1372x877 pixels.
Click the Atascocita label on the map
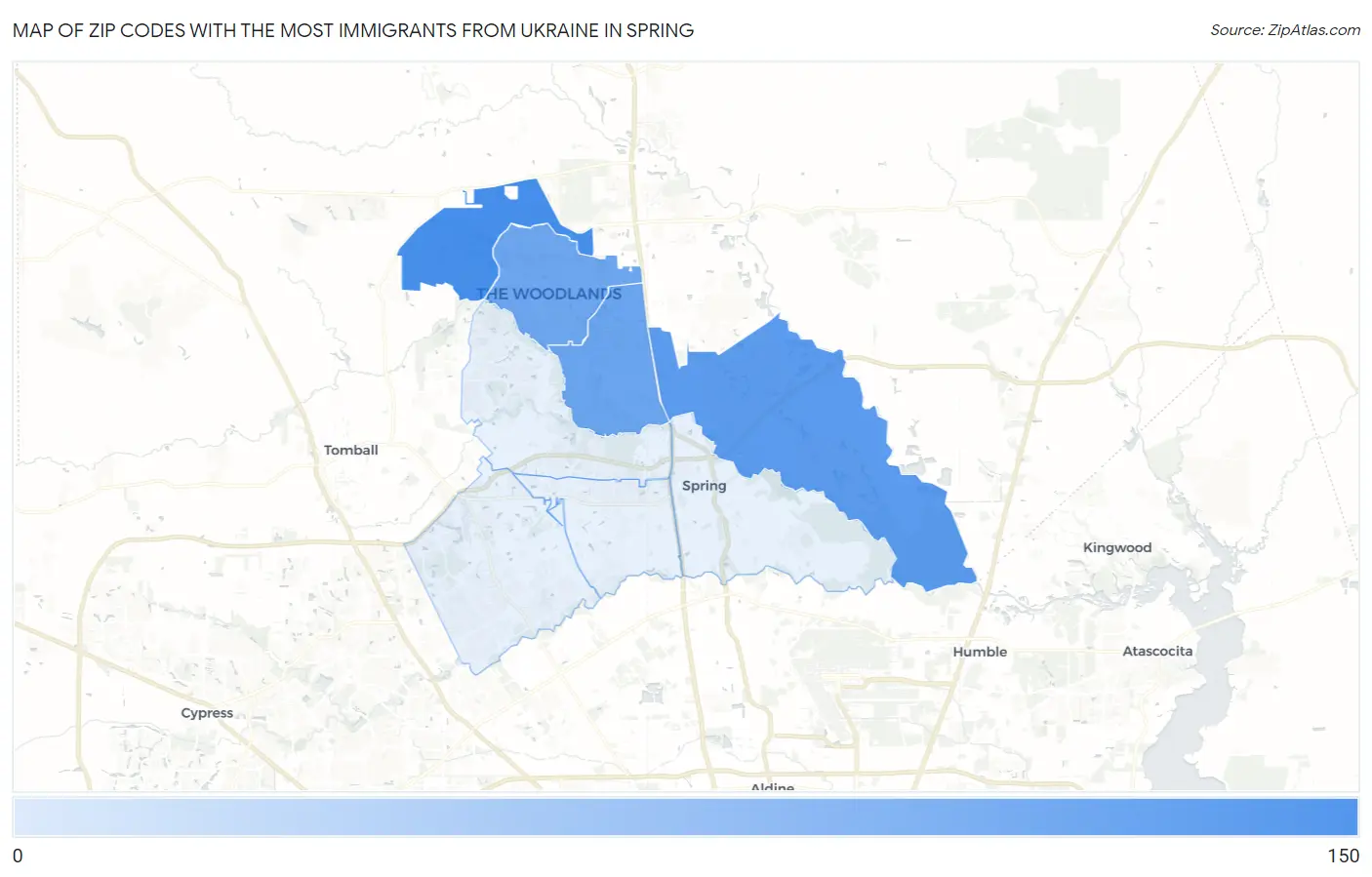click(1157, 651)
